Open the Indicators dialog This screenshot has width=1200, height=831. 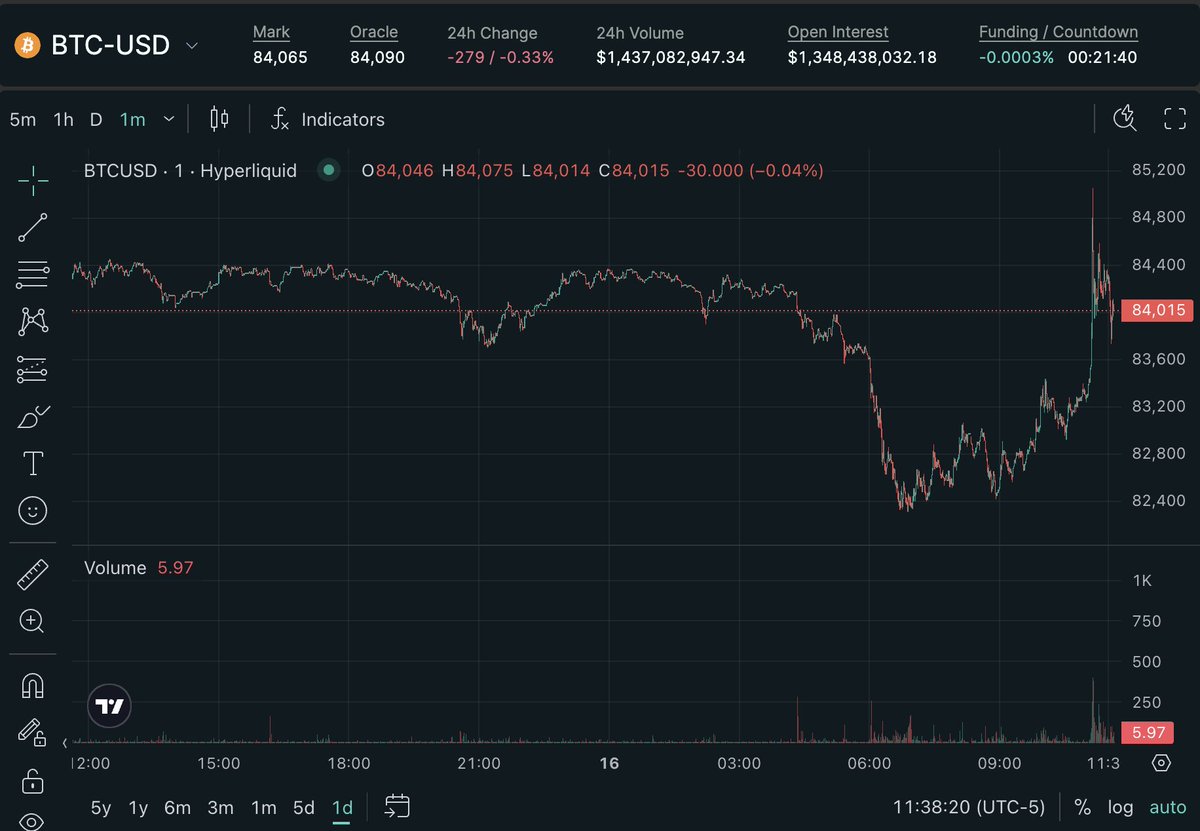point(328,119)
